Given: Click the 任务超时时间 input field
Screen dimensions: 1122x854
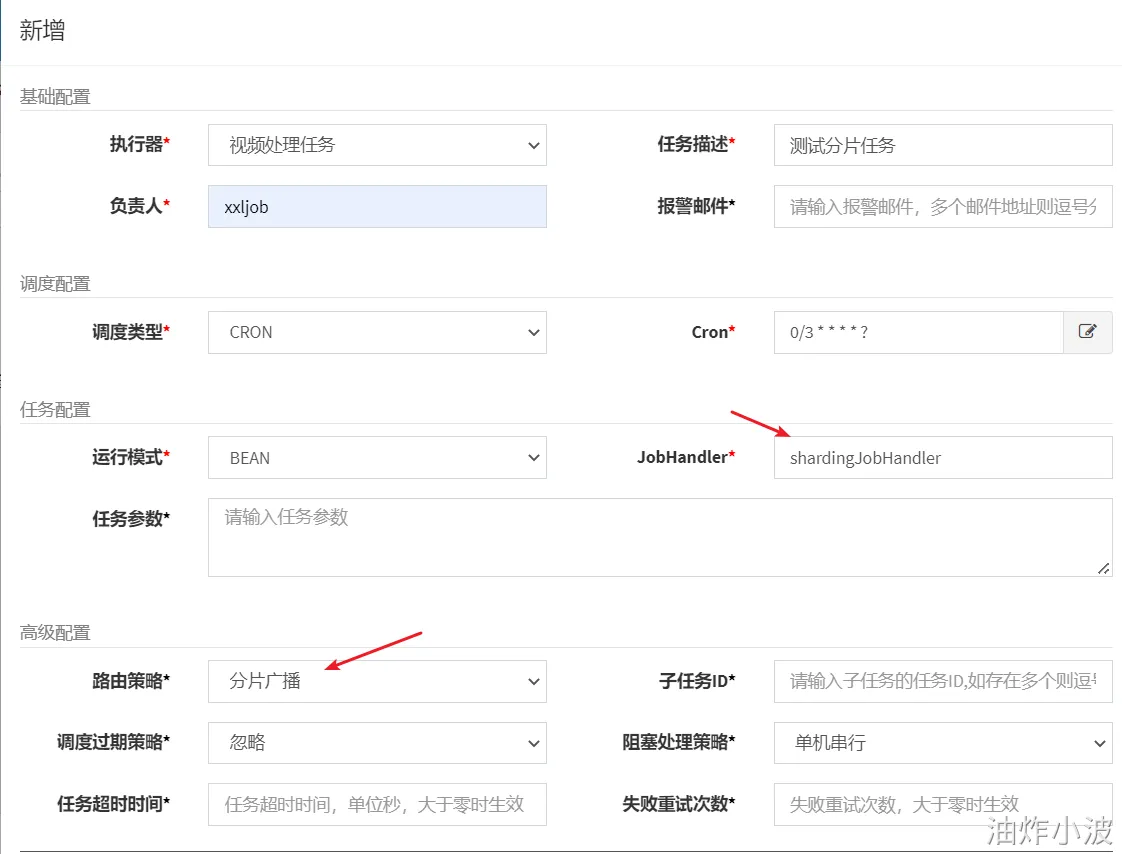Looking at the screenshot, I should click(377, 804).
